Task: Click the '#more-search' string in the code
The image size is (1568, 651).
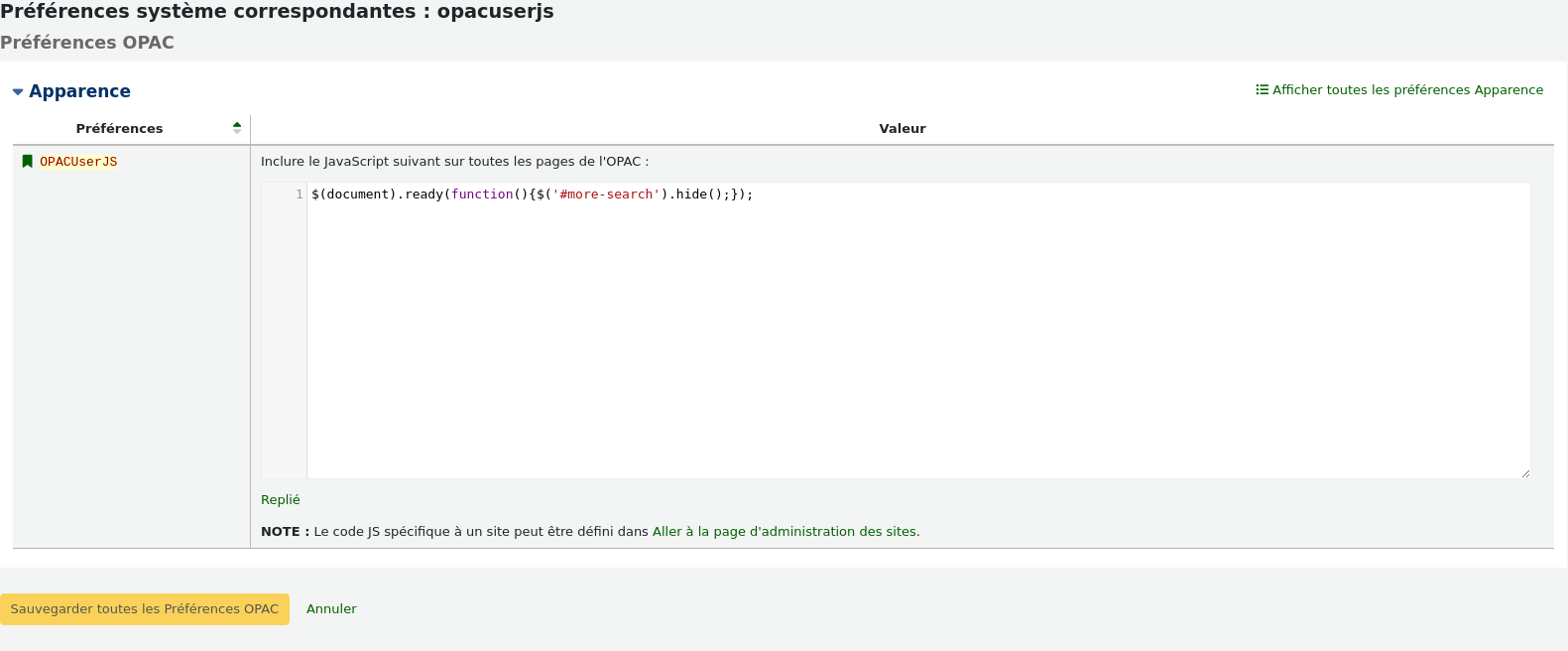Action: [606, 195]
